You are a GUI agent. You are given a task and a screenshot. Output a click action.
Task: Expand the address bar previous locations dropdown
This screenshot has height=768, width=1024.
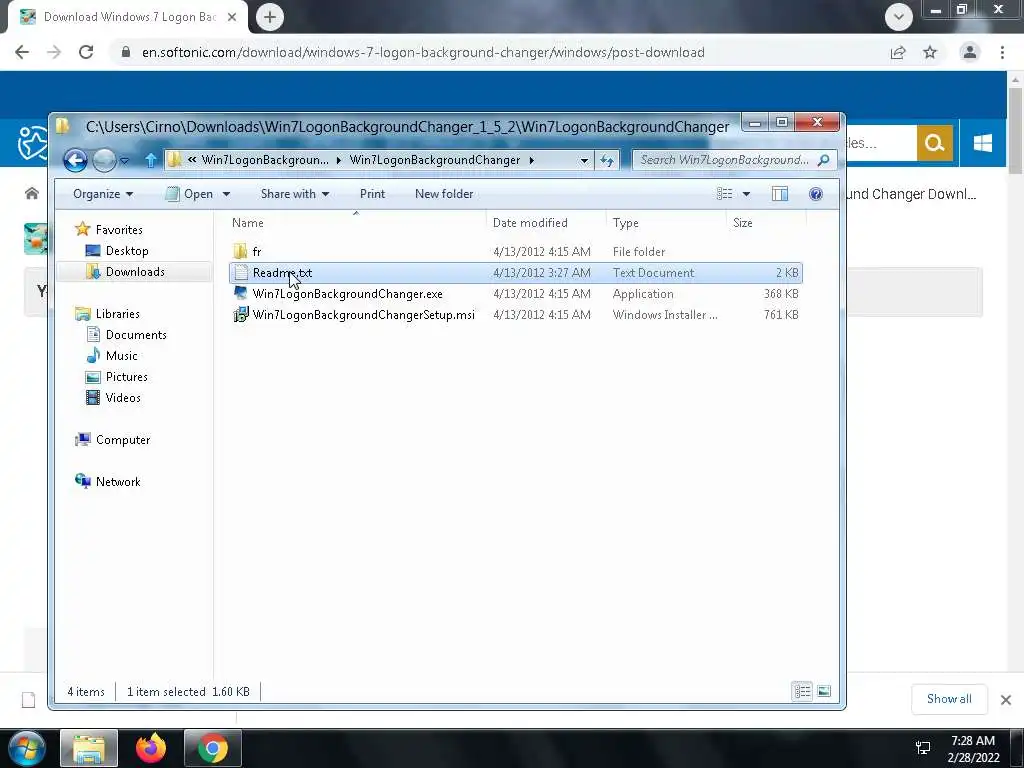coord(584,160)
